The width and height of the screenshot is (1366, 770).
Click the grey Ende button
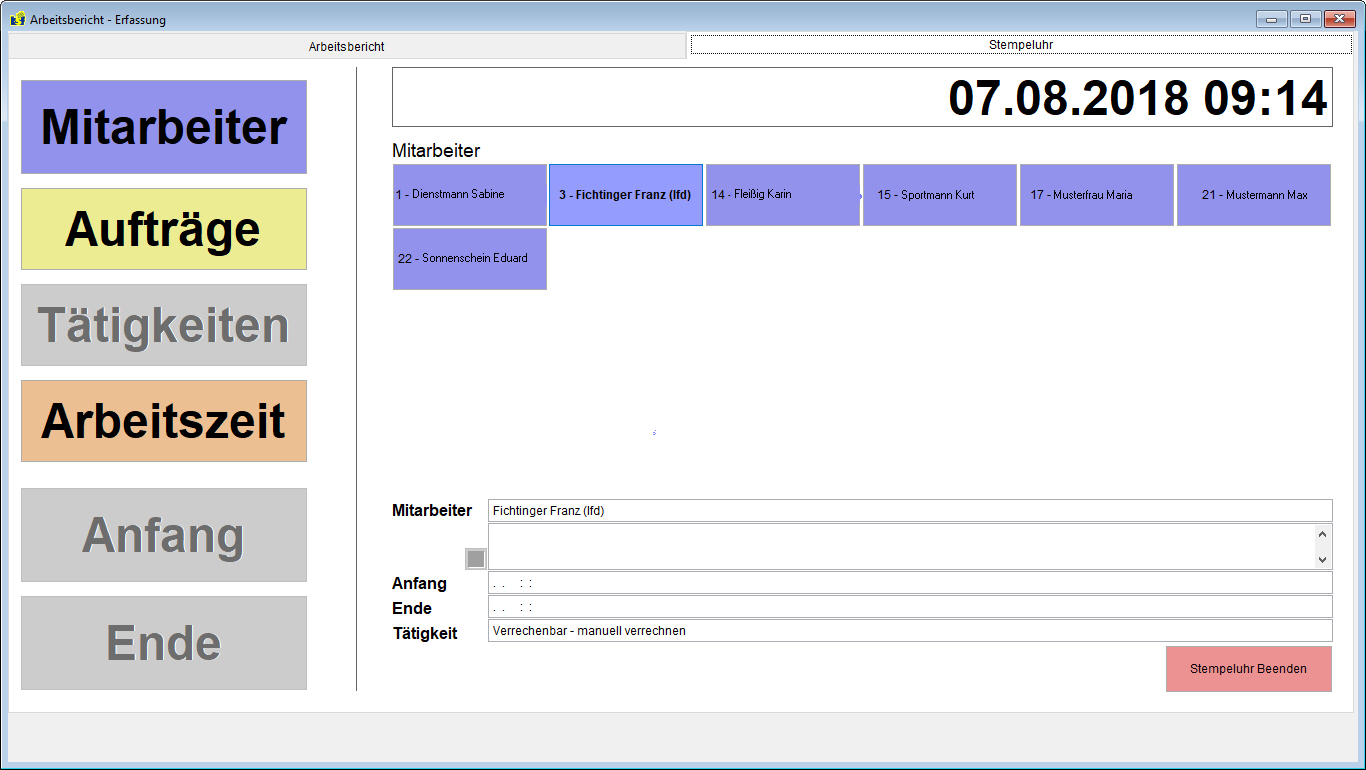click(x=164, y=643)
